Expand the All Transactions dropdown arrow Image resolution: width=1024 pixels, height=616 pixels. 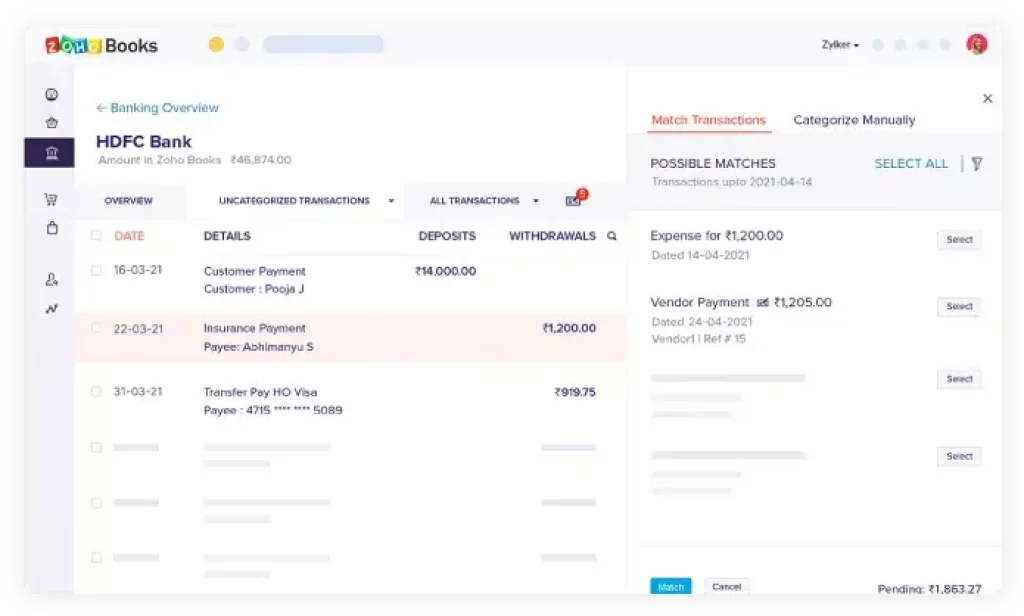tap(536, 201)
